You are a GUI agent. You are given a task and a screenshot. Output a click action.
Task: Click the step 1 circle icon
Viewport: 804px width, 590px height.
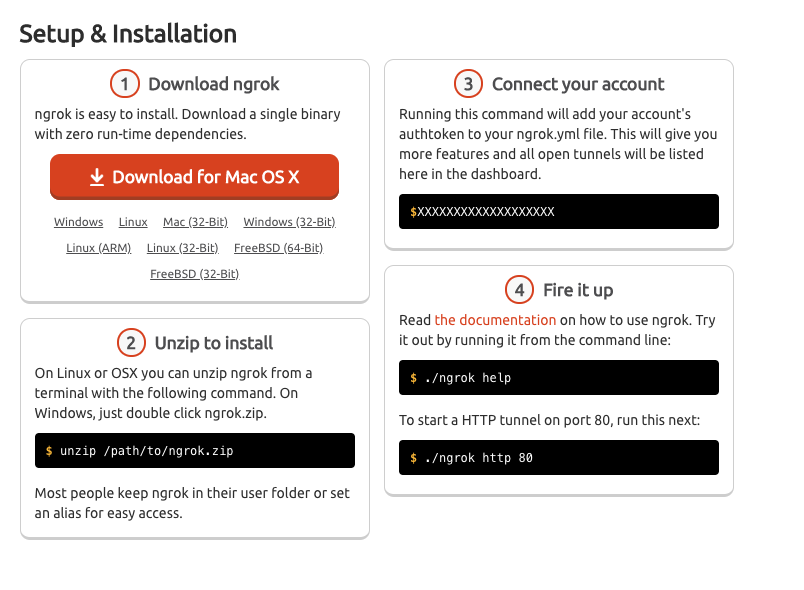125,84
